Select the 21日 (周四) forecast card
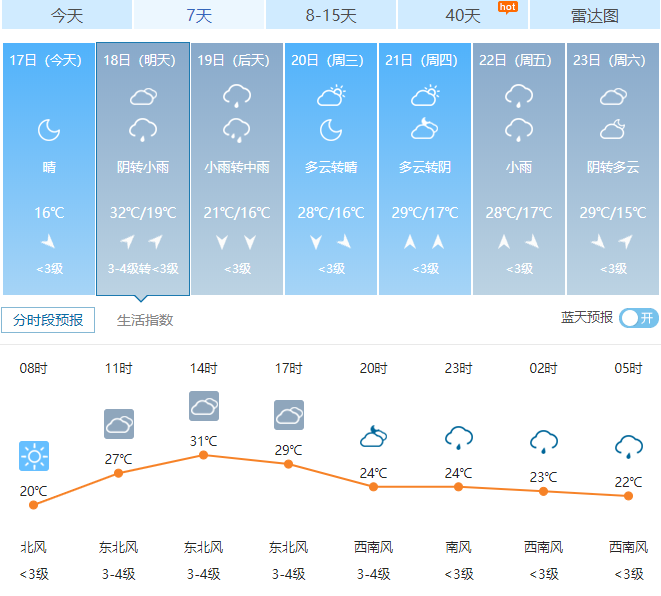The width and height of the screenshot is (661, 596). pos(425,168)
